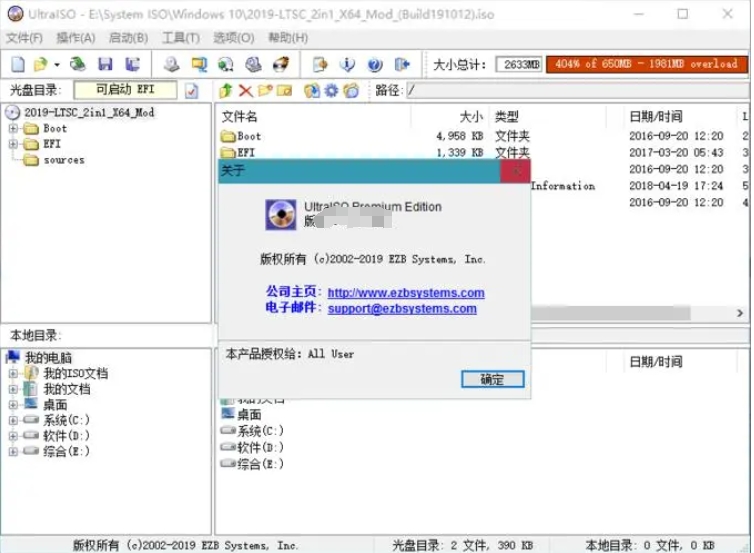Click the red X delete icon

245,91
